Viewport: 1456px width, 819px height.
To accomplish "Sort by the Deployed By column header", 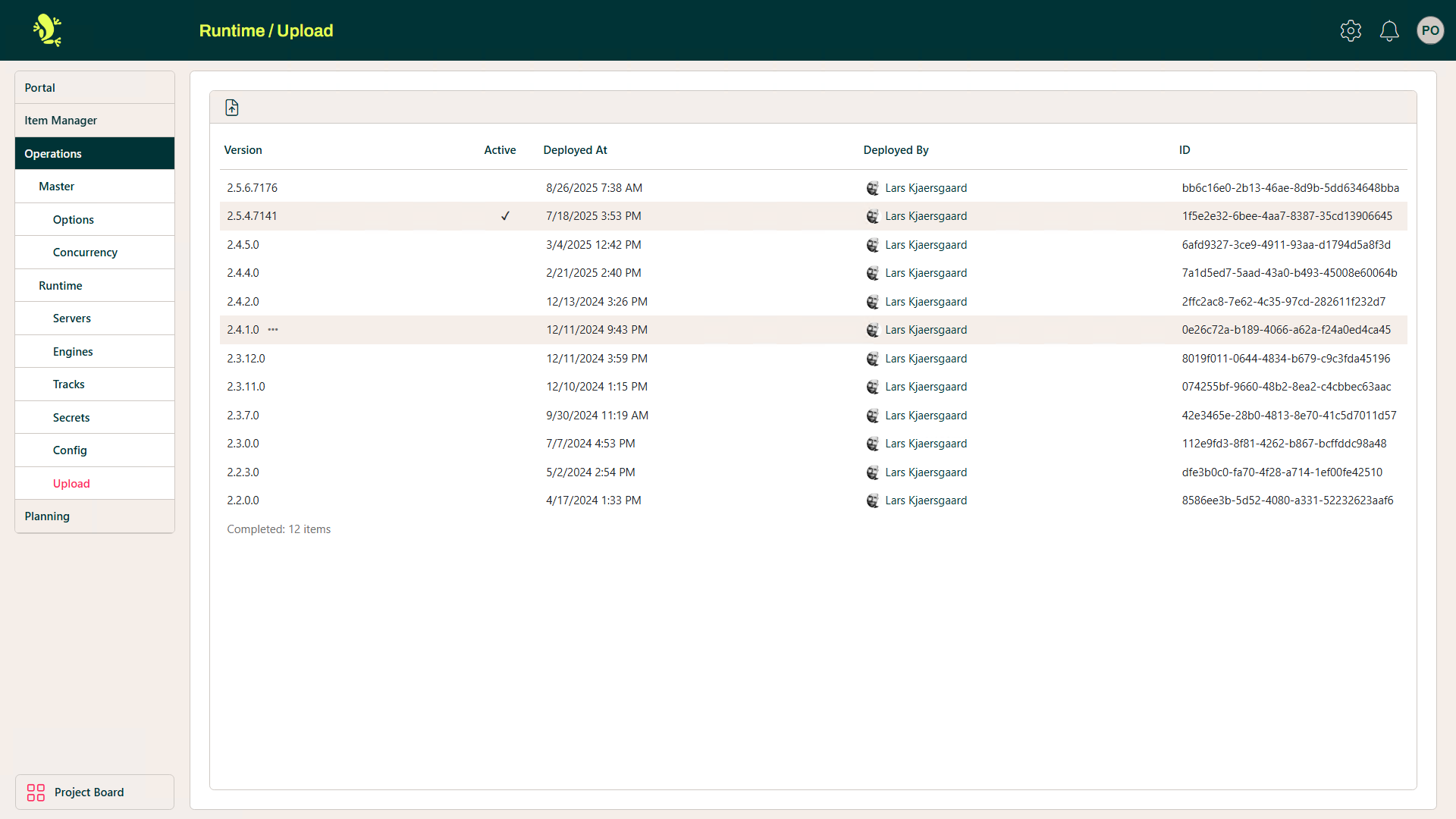I will pos(896,150).
